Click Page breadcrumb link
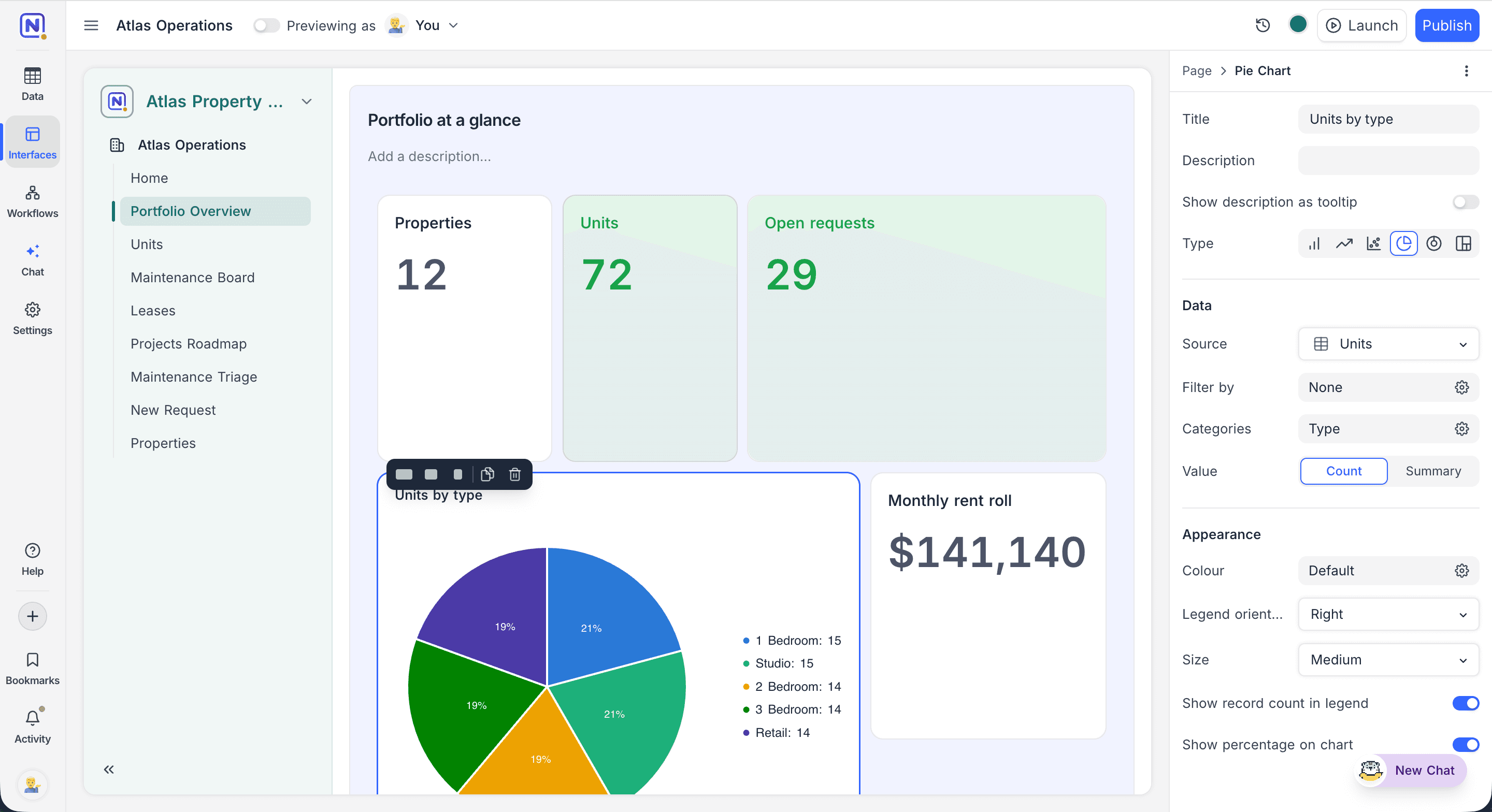1492x812 pixels. [x=1197, y=70]
